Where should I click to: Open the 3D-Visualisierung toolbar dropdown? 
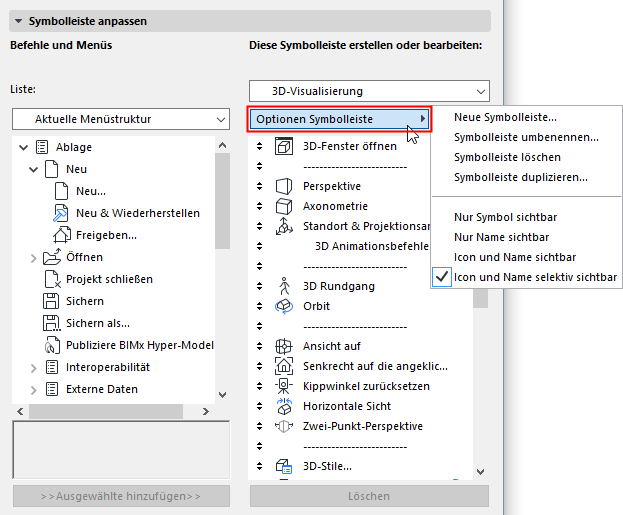[x=369, y=91]
